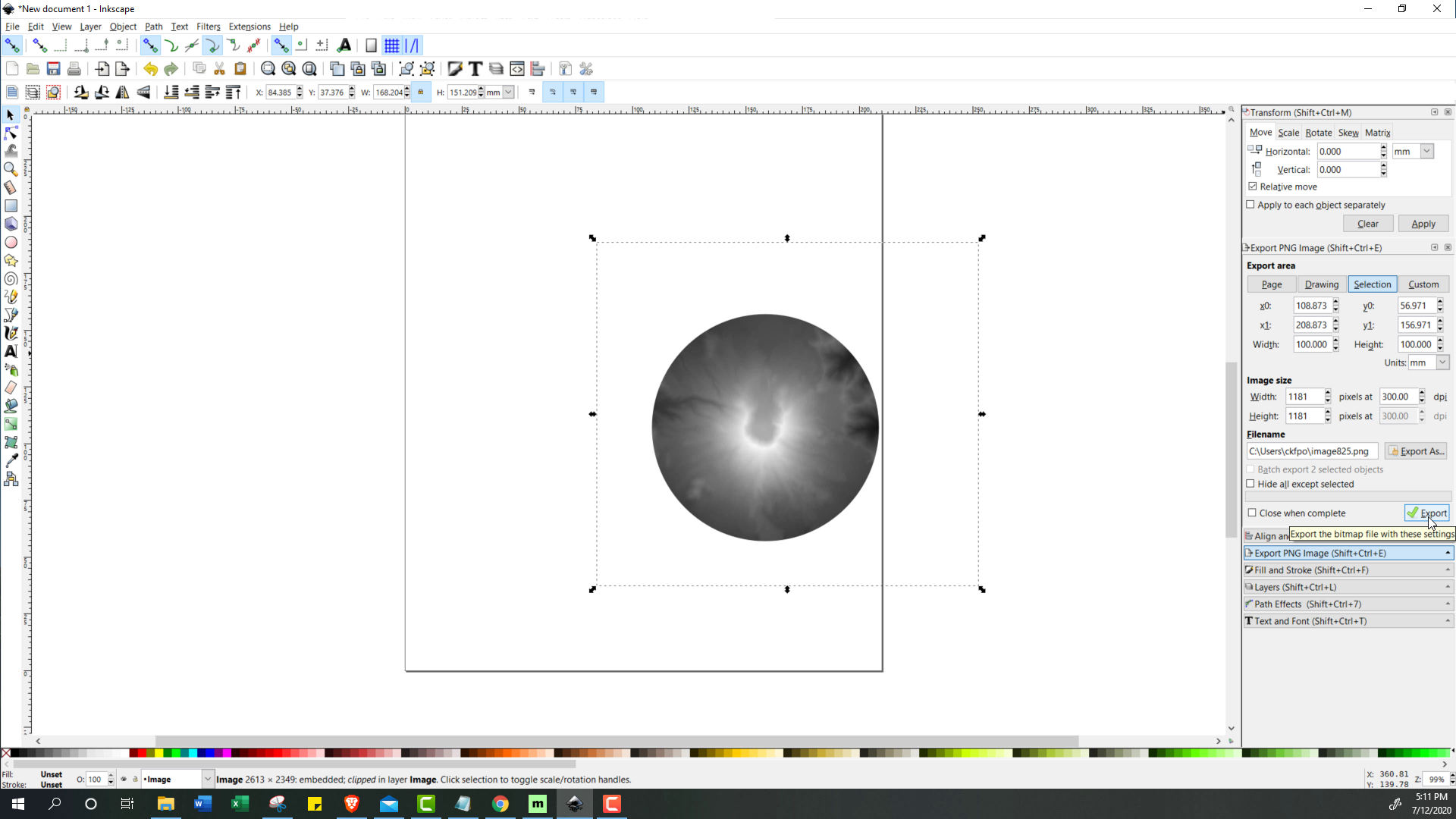Open the XML editor from the toolbar

(x=517, y=68)
